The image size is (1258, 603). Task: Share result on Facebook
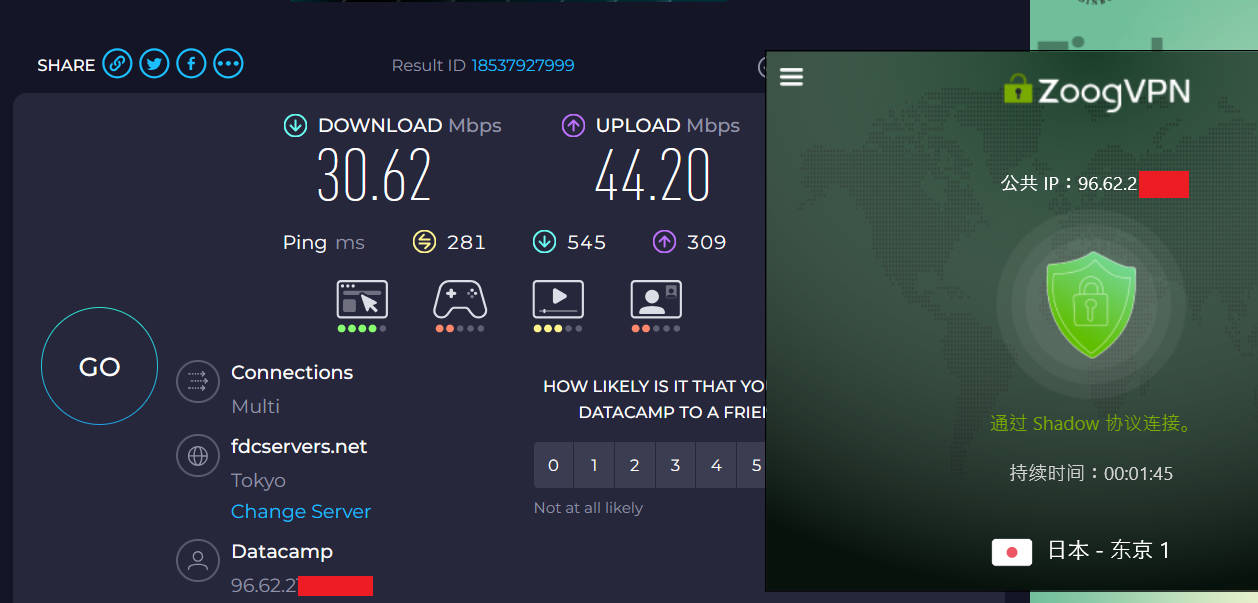191,64
